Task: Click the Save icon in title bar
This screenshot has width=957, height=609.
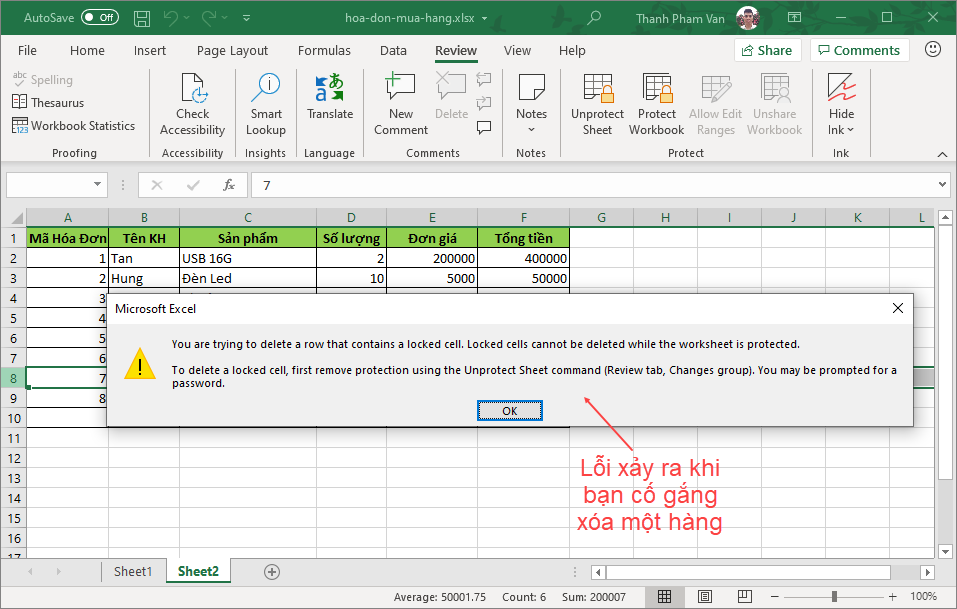Action: (x=142, y=18)
